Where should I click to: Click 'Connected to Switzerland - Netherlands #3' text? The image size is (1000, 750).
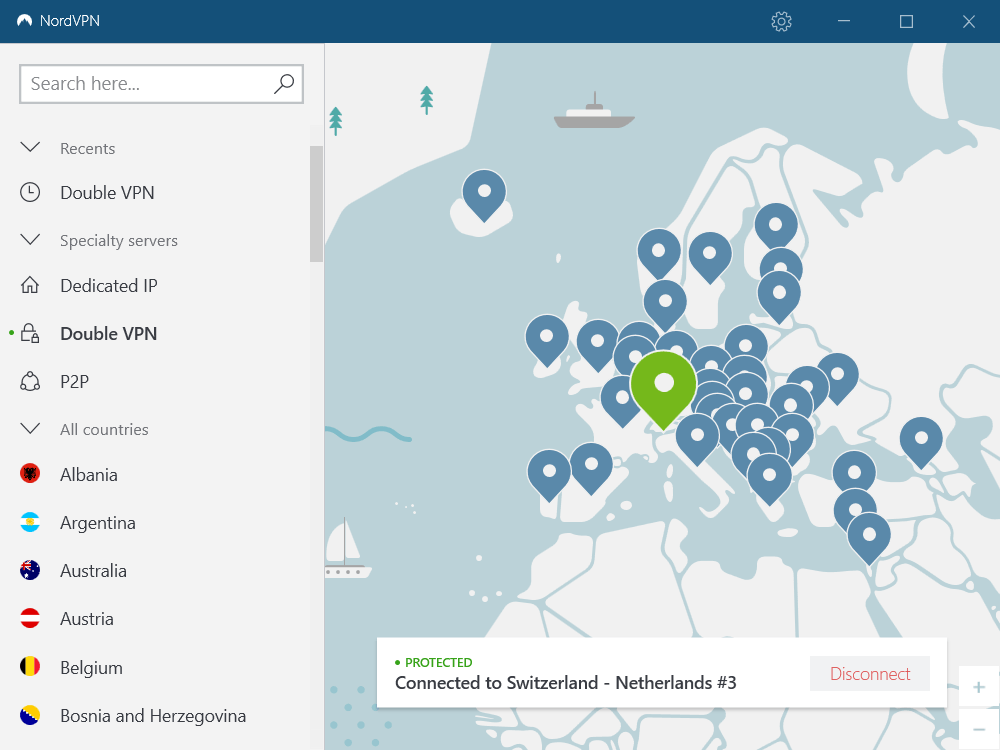pos(566,682)
